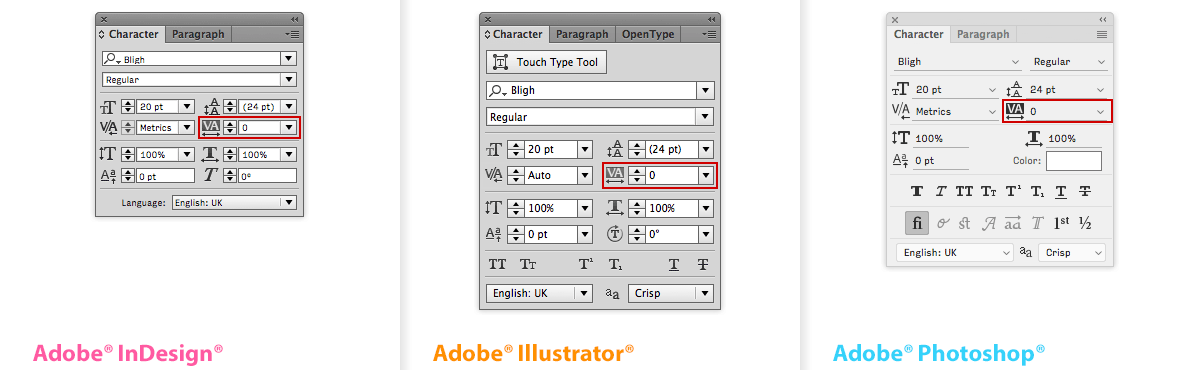Open Illustrator anti-aliasing Crisp dropdown
The image size is (1200, 370).
point(671,293)
